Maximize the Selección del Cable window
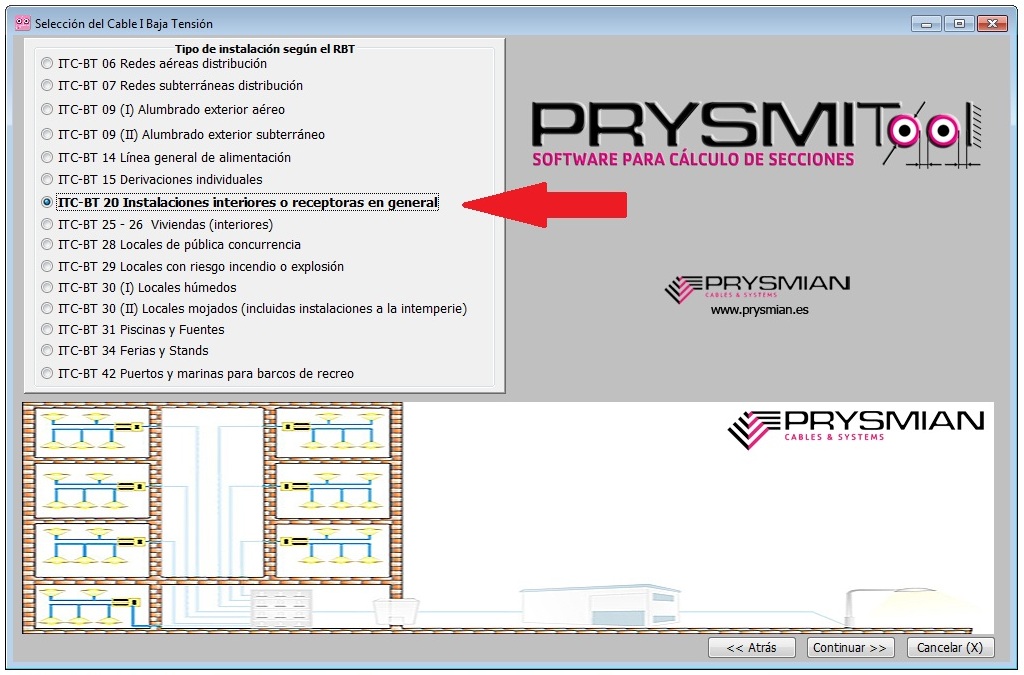Image resolution: width=1024 pixels, height=675 pixels. coord(959,24)
